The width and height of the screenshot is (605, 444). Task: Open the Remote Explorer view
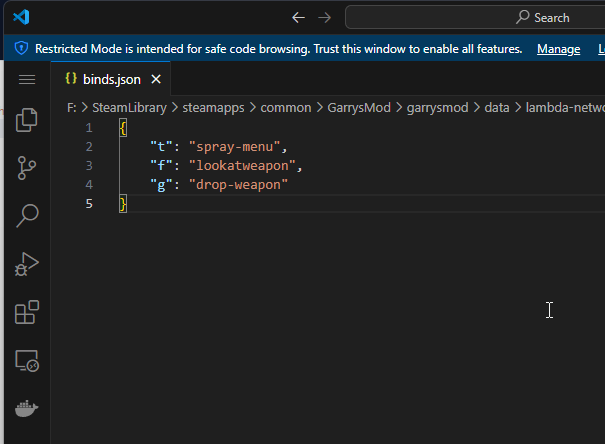pyautogui.click(x=27, y=362)
